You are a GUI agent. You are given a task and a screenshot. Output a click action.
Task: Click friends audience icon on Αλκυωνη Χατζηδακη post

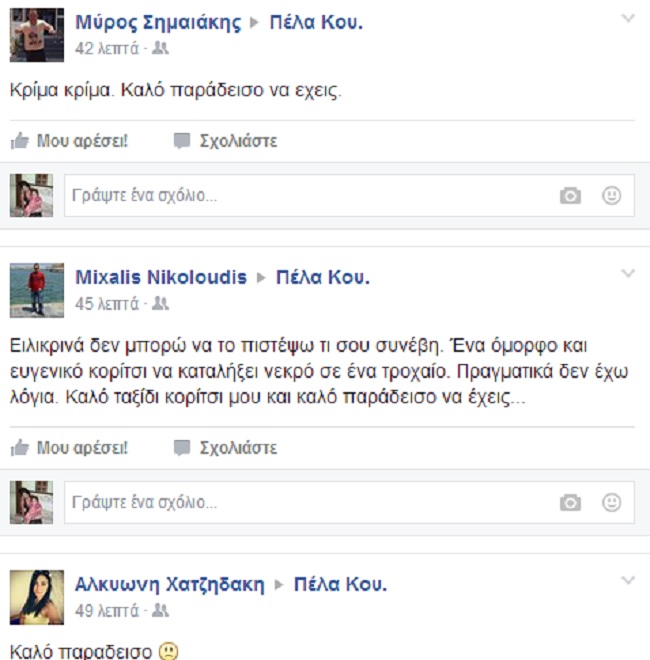coord(160,610)
